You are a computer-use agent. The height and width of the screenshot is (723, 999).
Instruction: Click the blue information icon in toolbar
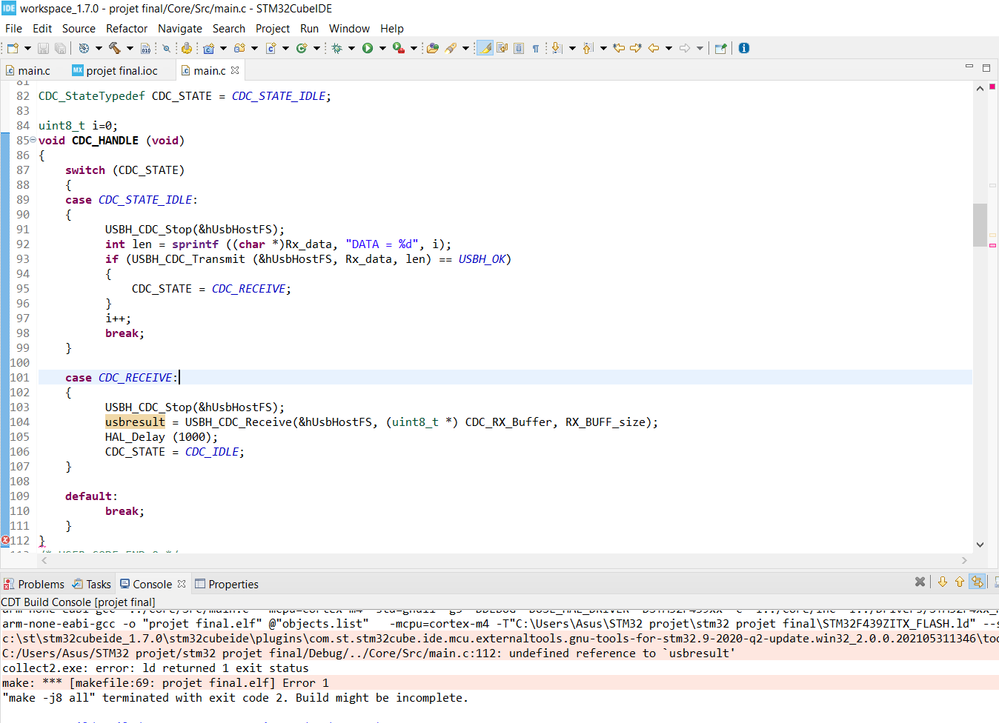pos(744,48)
